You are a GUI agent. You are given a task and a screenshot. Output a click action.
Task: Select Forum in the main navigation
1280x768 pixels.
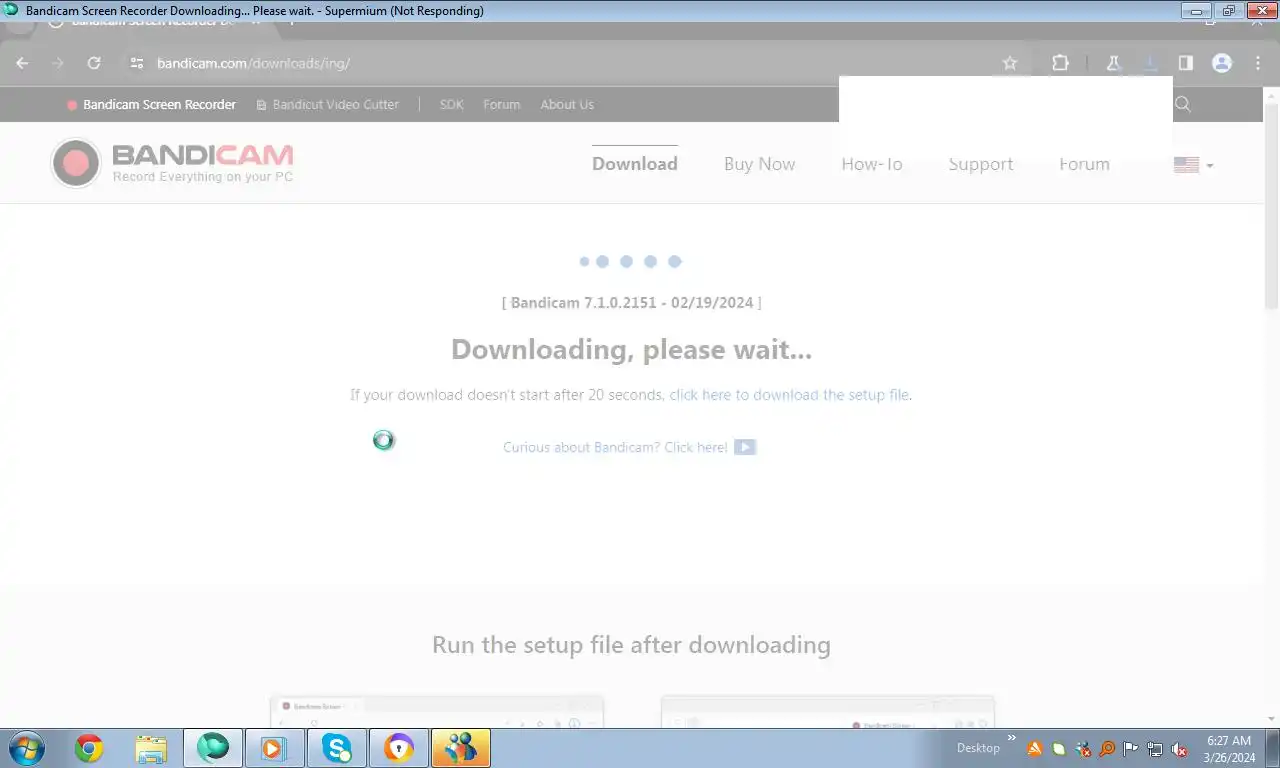(x=1084, y=164)
